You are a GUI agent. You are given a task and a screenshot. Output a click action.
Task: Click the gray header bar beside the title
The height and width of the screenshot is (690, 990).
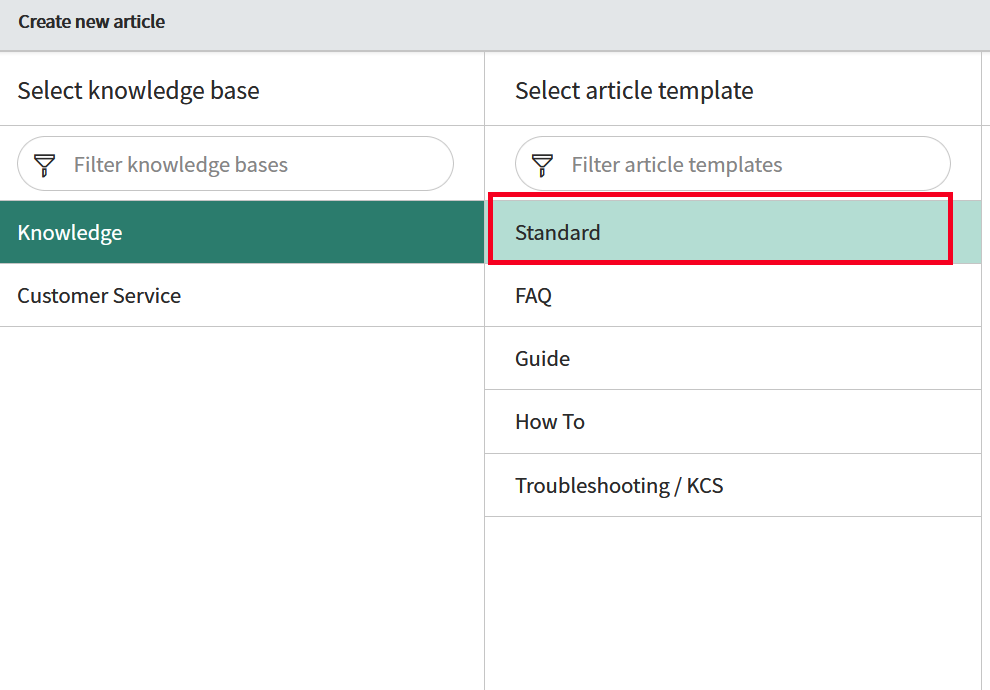[568, 25]
